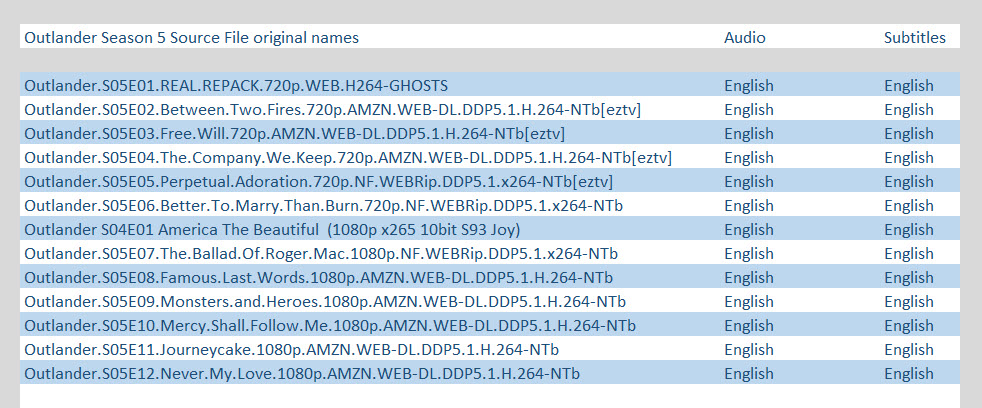Select the title cell 'Outlander Season 5 Source File original names'
The image size is (982, 408).
(x=192, y=38)
